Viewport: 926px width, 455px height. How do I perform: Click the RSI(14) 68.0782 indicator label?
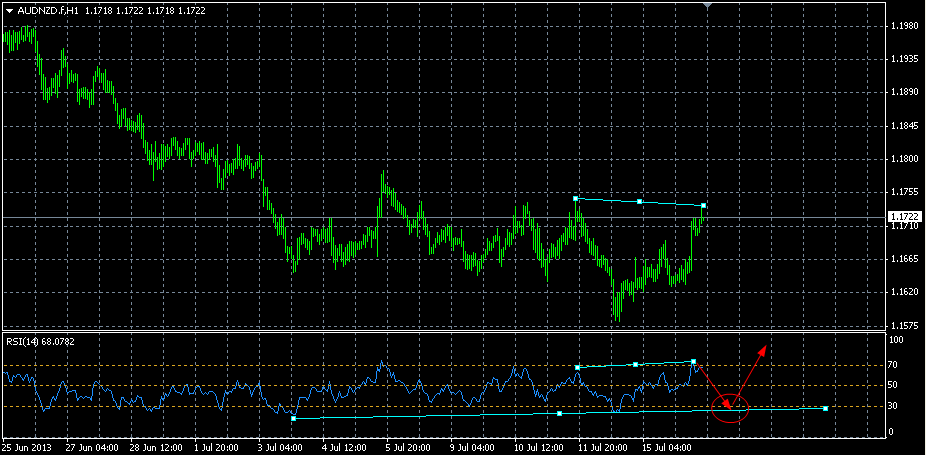click(40, 341)
